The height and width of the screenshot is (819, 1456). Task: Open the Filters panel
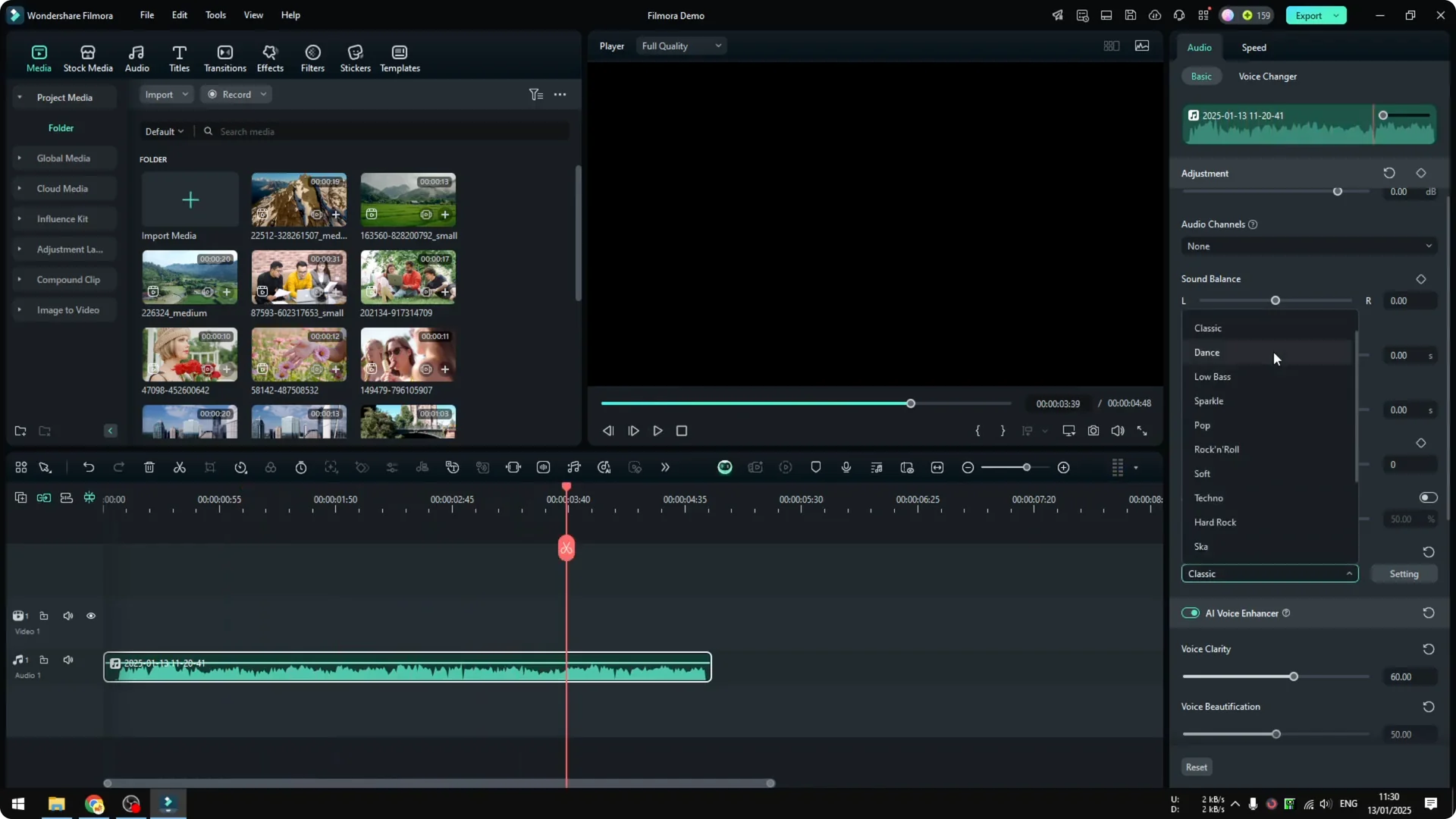(312, 58)
